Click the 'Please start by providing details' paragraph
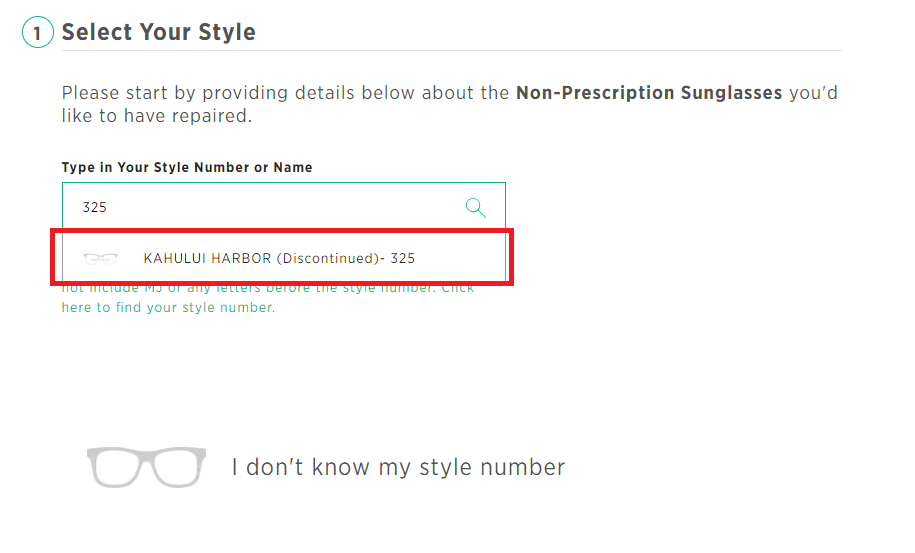The image size is (915, 553). pyautogui.click(x=450, y=104)
